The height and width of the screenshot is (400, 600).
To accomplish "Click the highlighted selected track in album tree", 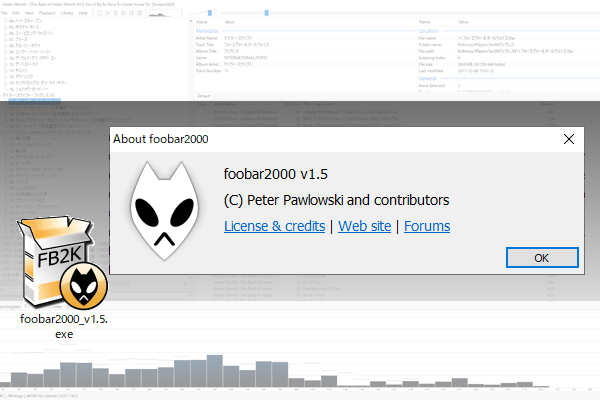I will [x=34, y=101].
